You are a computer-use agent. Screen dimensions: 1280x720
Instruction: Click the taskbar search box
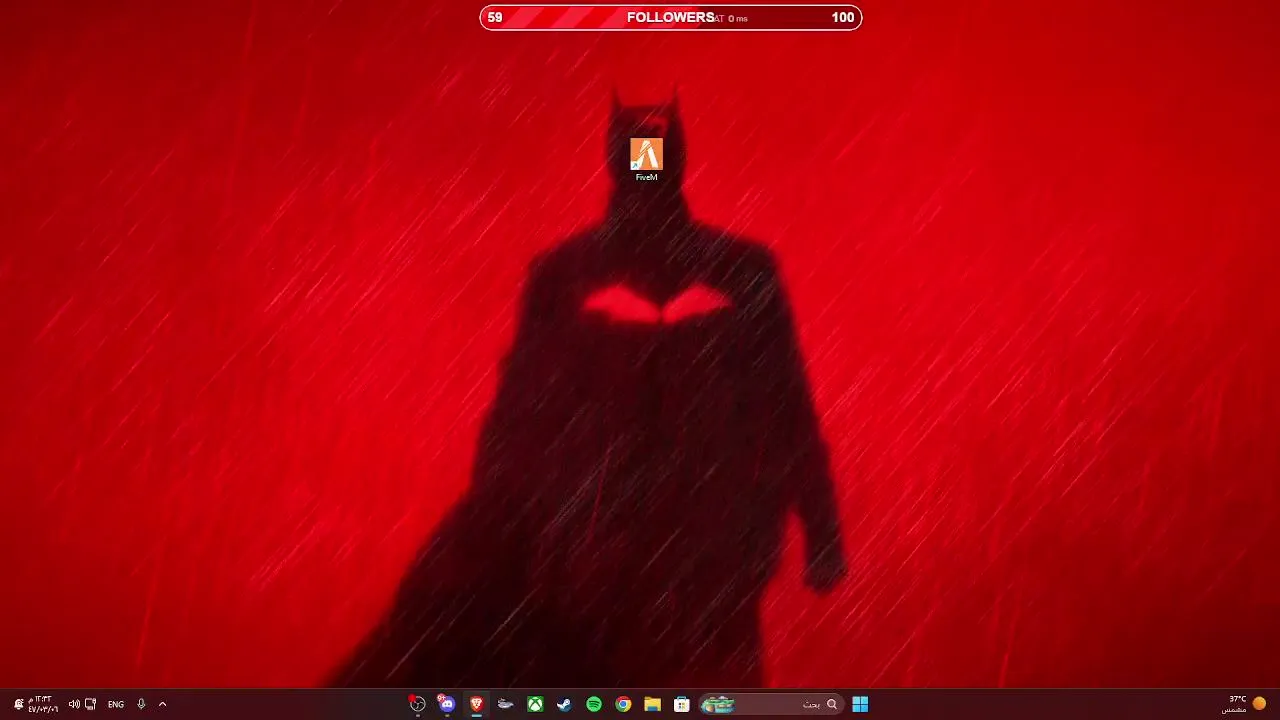point(770,704)
